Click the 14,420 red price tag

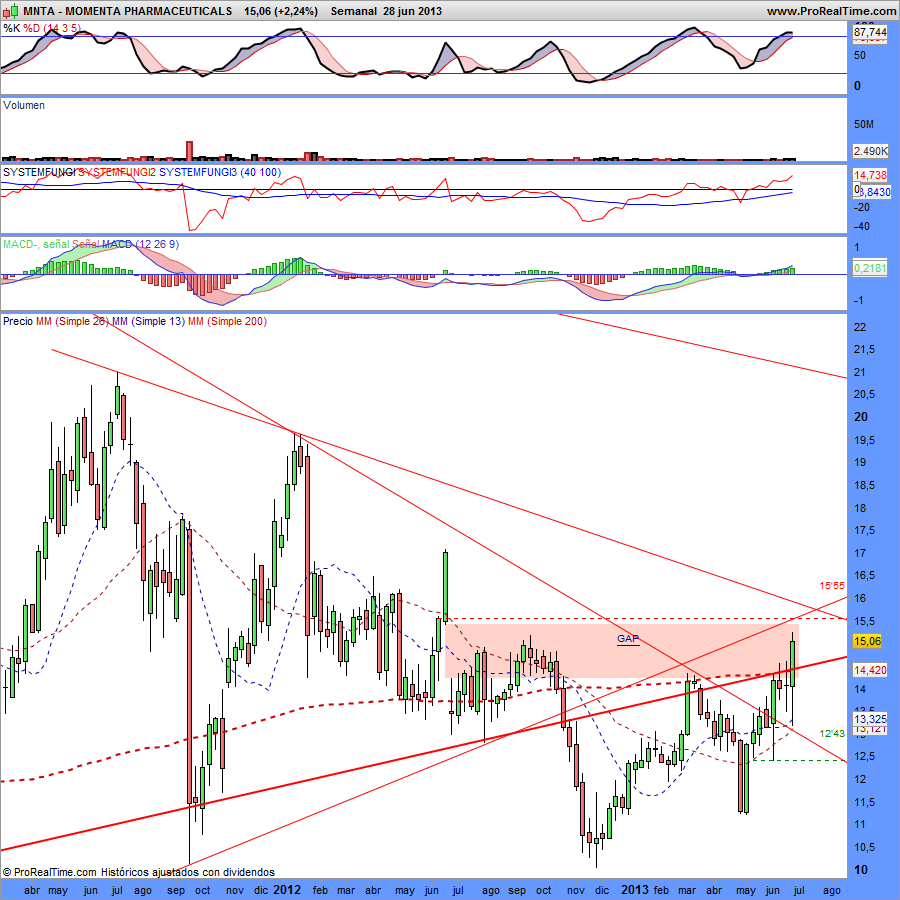(870, 670)
